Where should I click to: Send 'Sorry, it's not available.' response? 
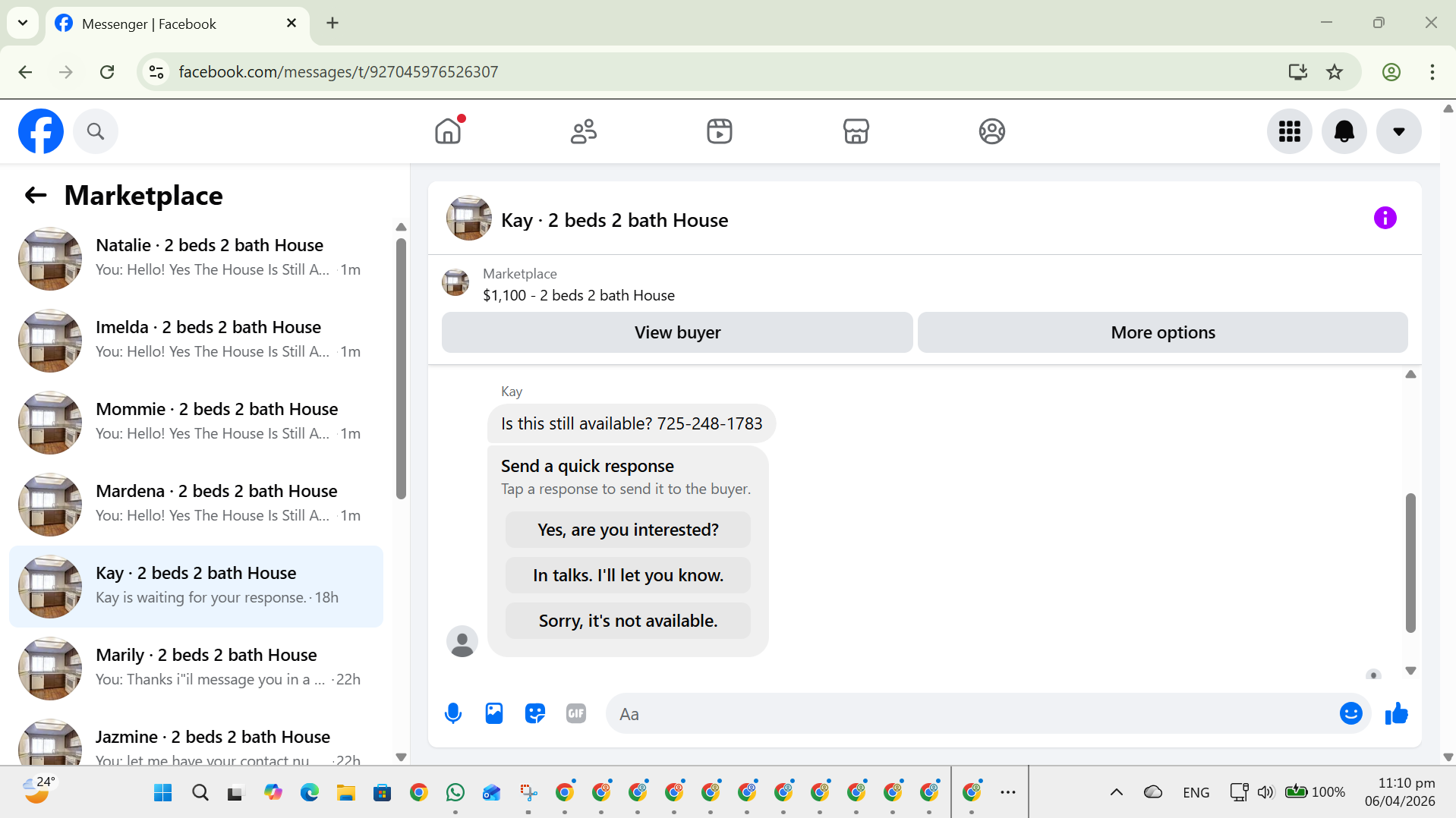tap(628, 621)
